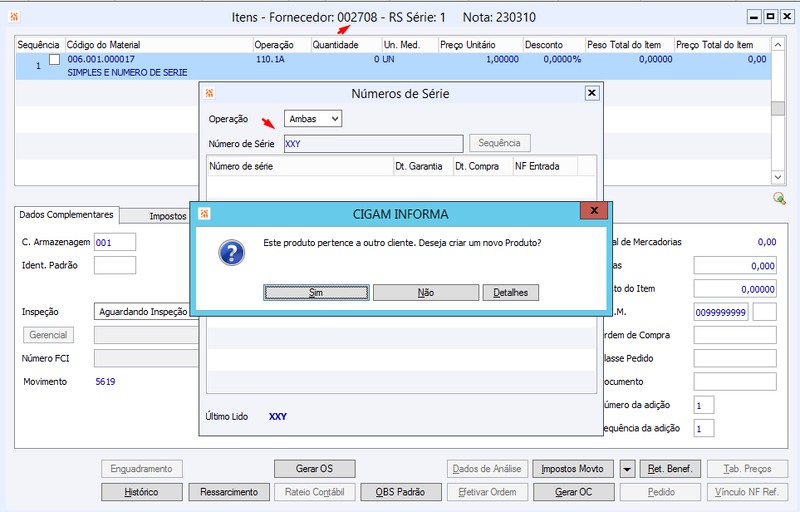
Task: Click the Ressarcimento button
Action: (x=229, y=492)
